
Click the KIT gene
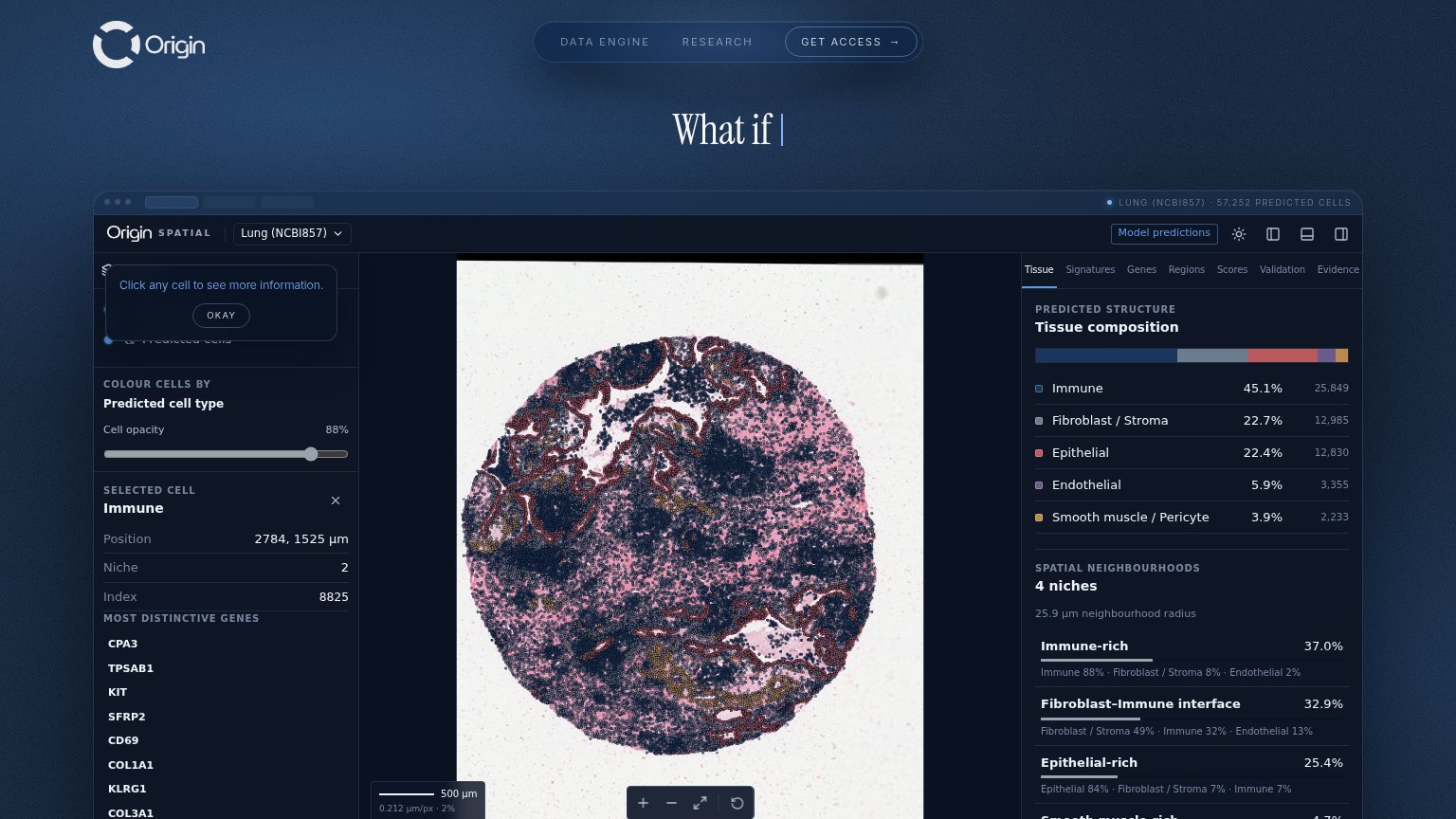(x=118, y=692)
